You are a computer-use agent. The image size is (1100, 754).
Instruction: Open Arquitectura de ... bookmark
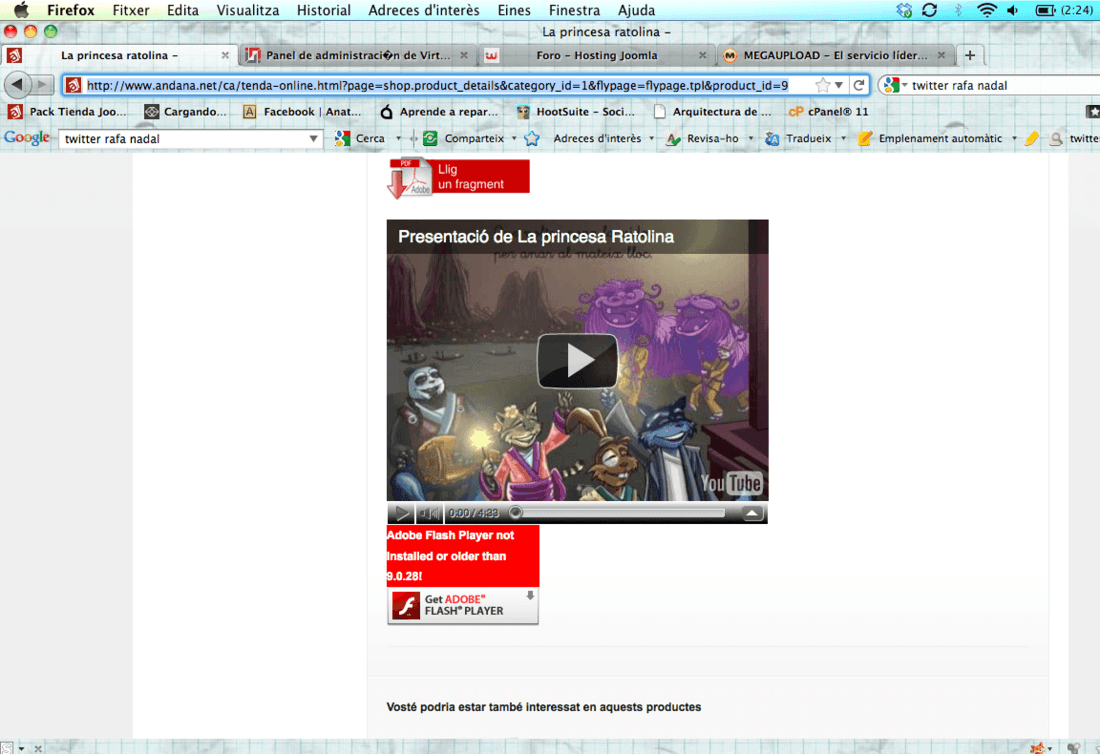(x=712, y=112)
